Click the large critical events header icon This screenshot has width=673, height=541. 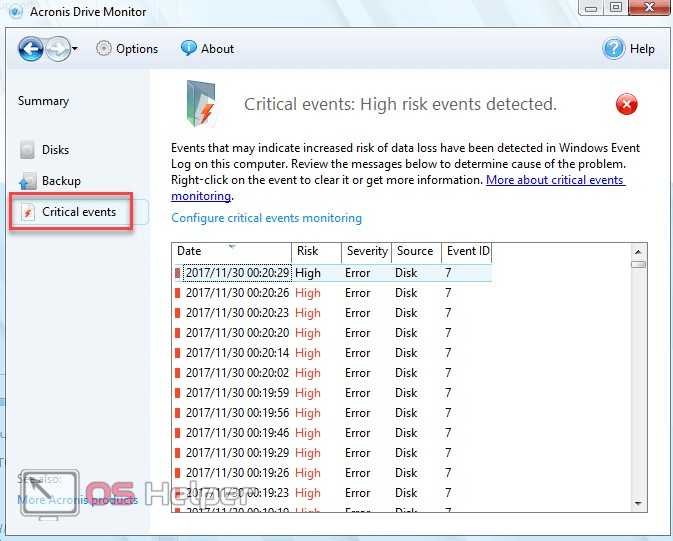tap(201, 103)
